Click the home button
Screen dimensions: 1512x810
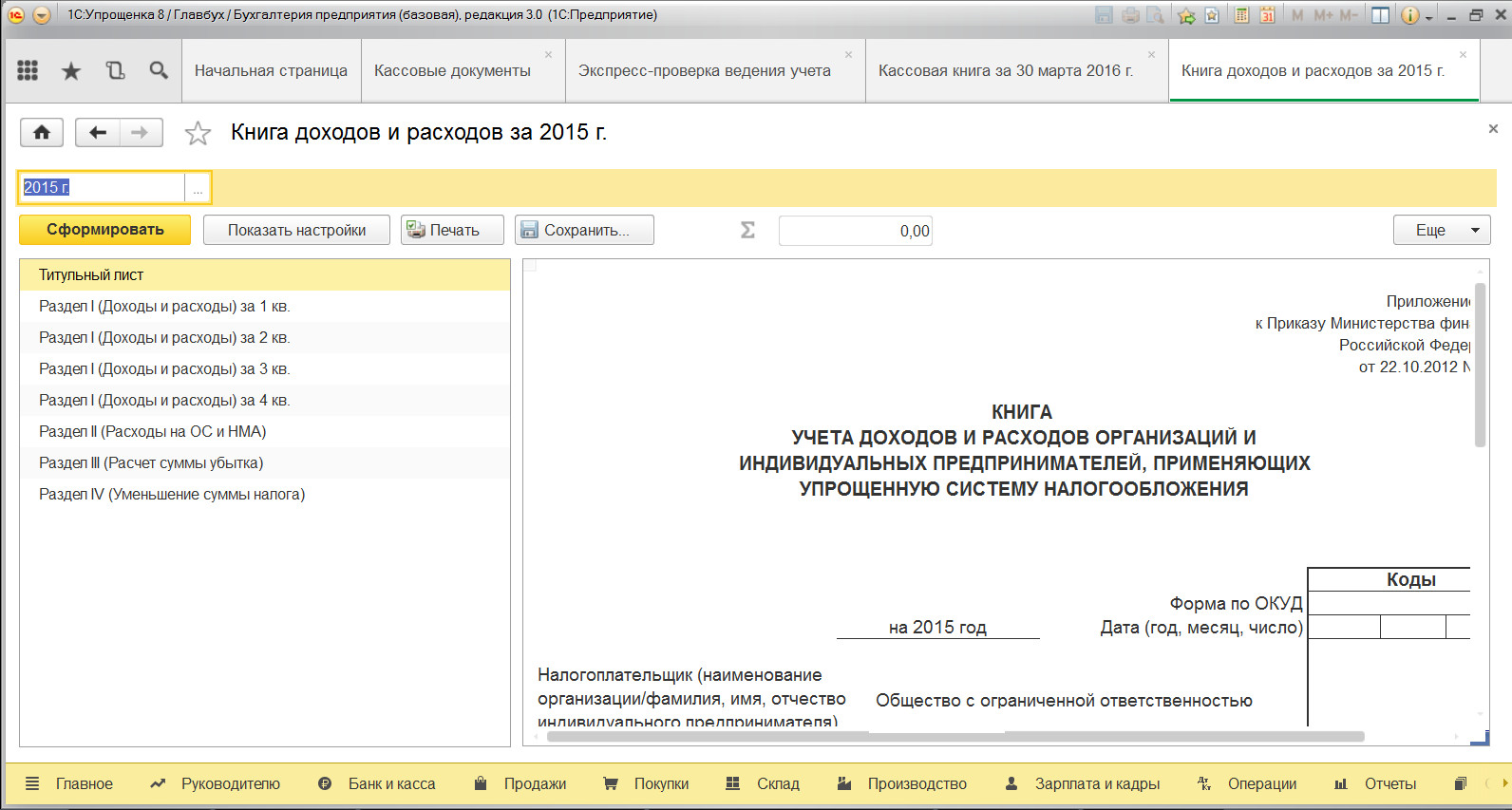click(42, 133)
